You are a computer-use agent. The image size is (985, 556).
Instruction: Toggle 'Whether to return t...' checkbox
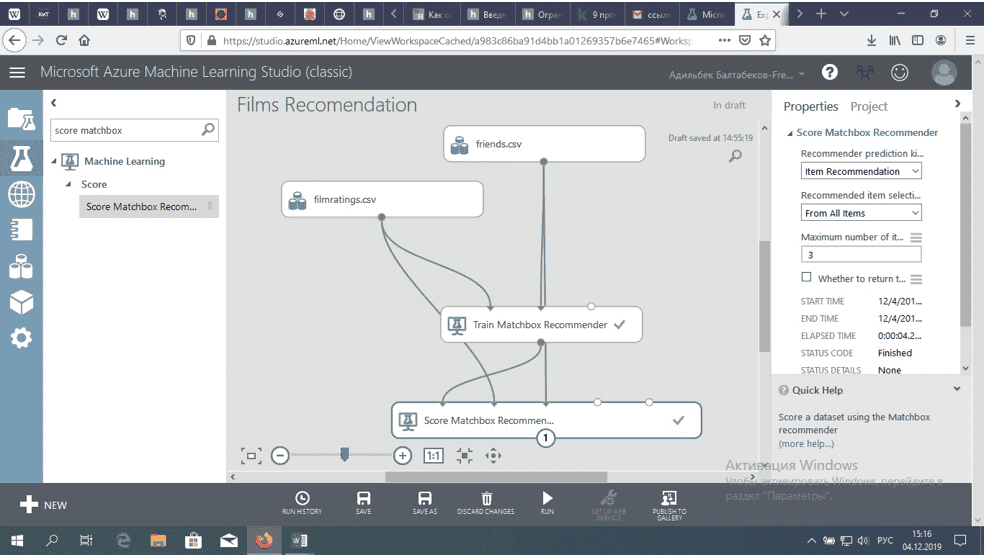click(806, 277)
